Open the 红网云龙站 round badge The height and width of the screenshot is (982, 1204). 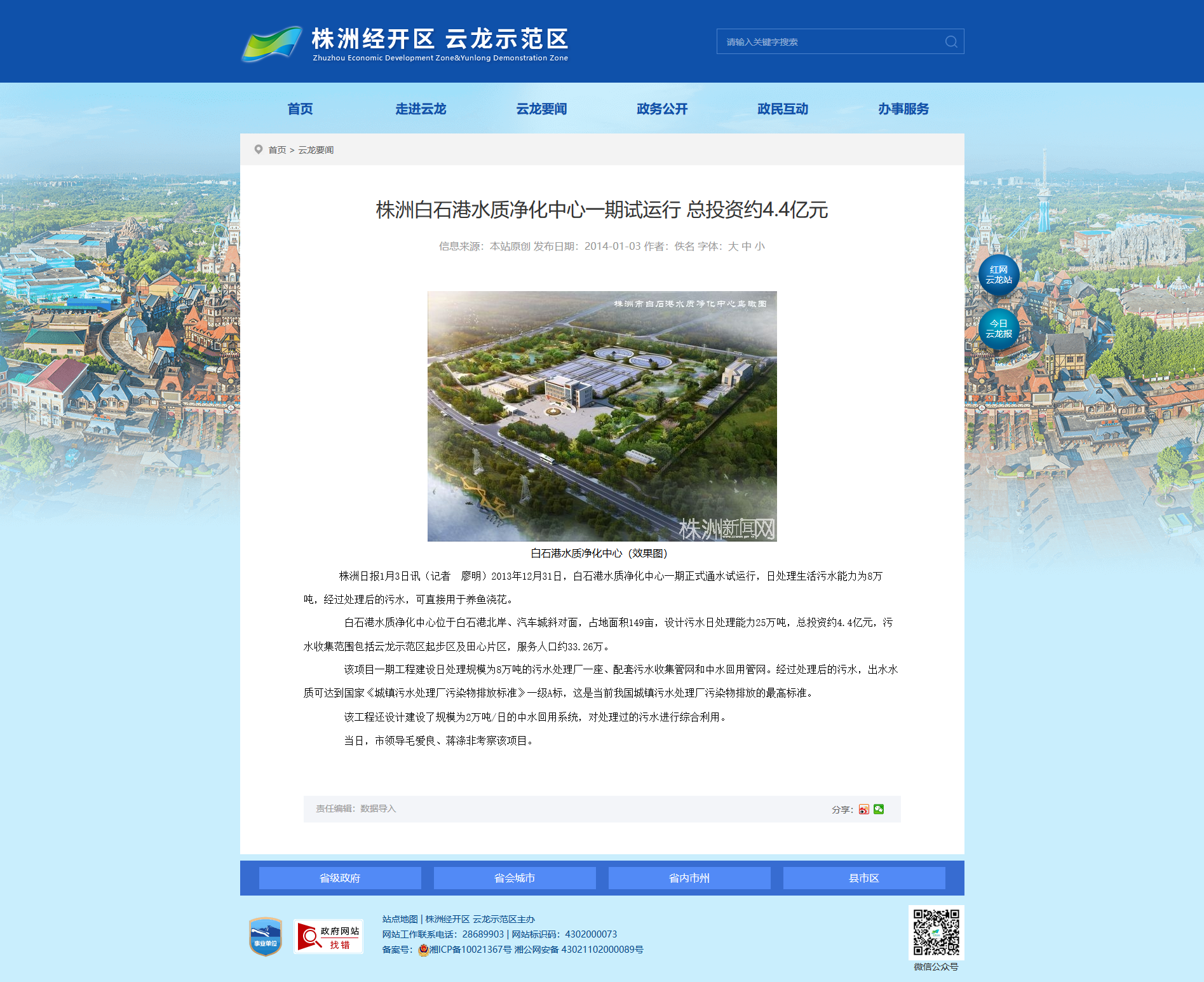point(999,275)
